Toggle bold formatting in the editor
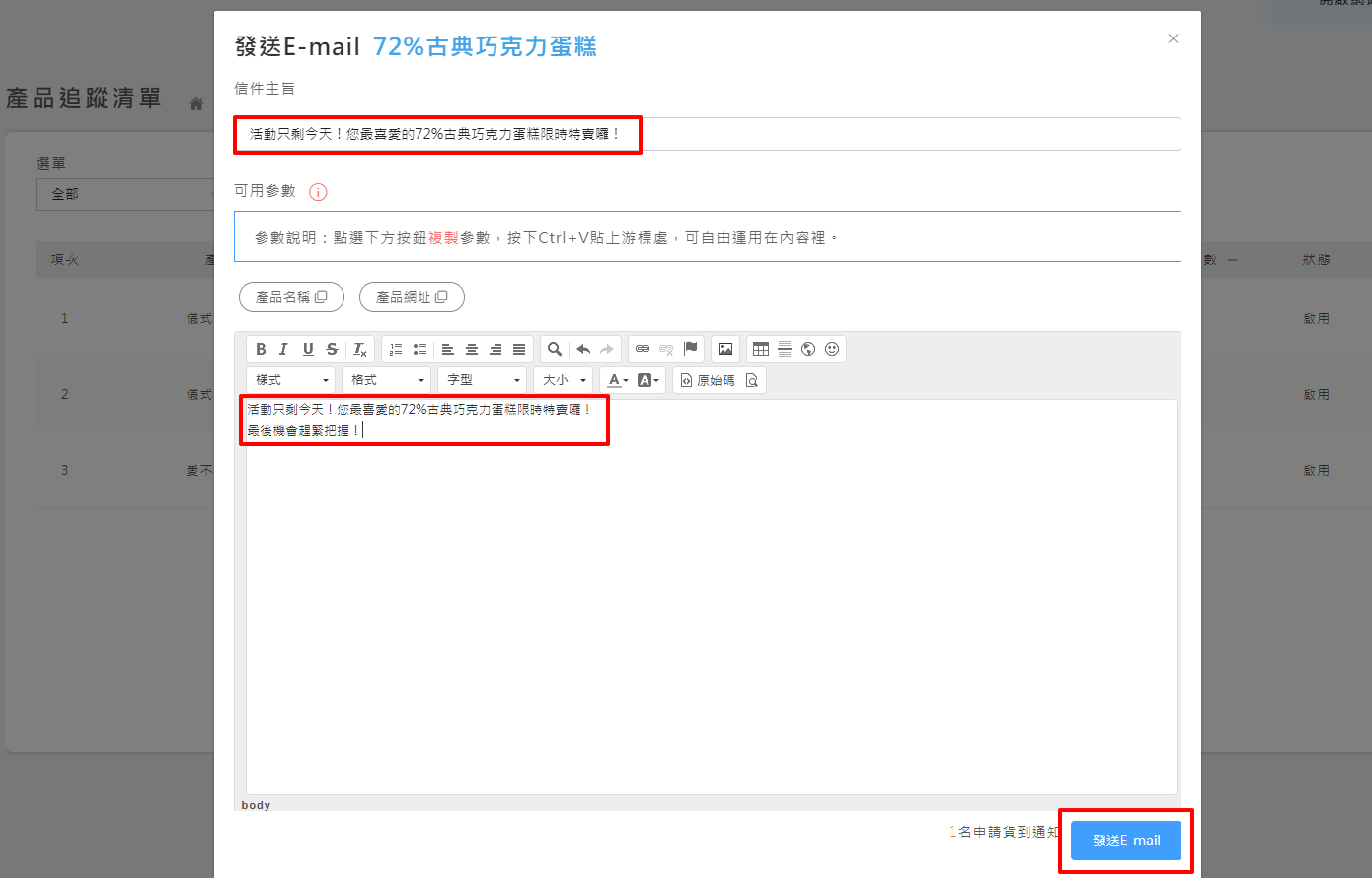 [x=261, y=349]
